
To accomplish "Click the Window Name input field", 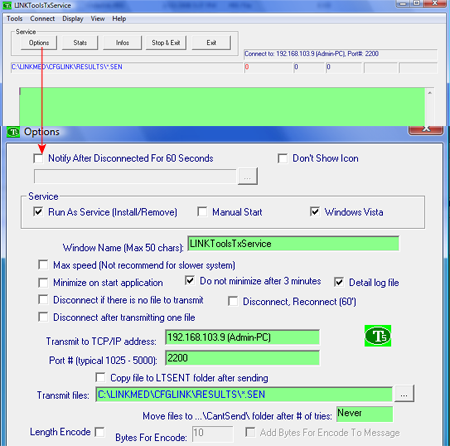I will pyautogui.click(x=293, y=243).
